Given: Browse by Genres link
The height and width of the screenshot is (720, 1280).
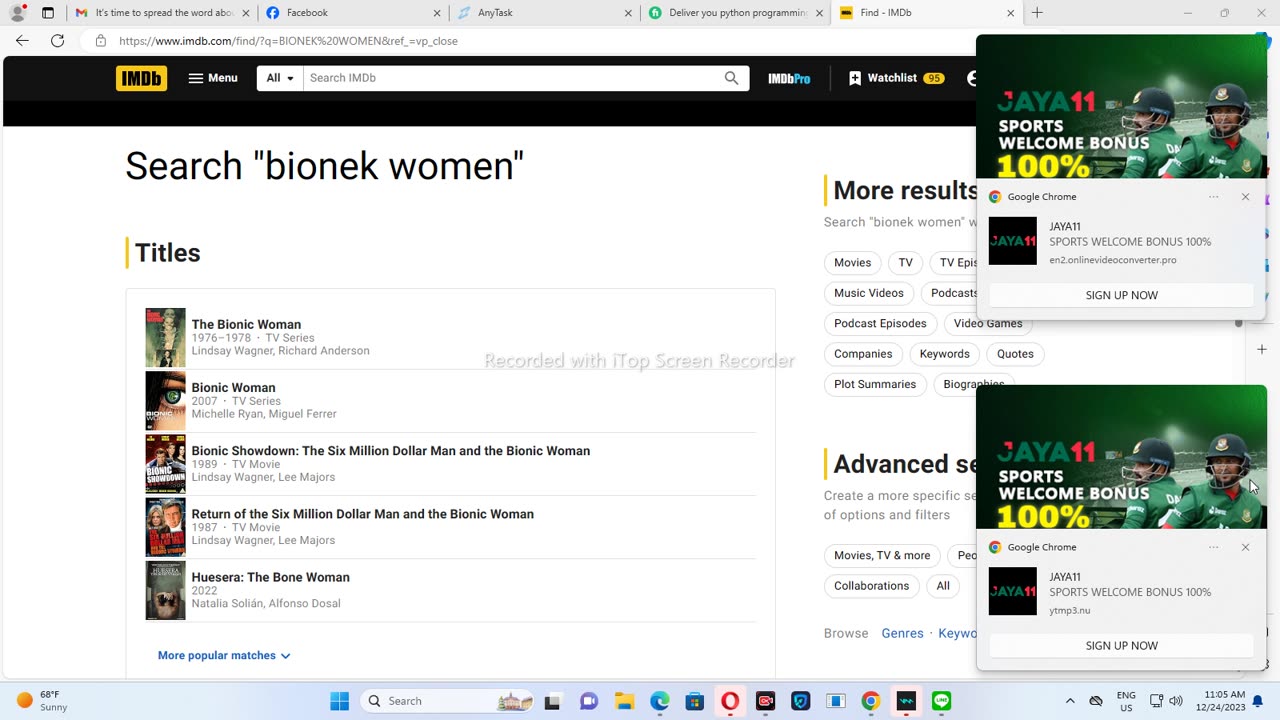Looking at the screenshot, I should tap(902, 633).
